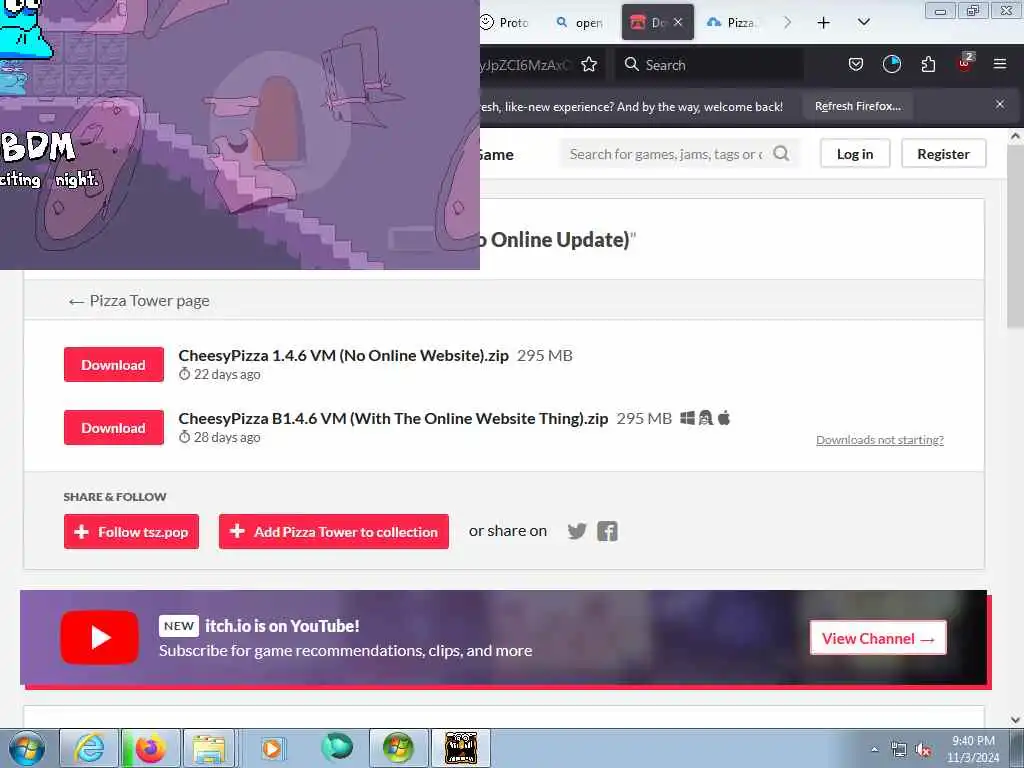This screenshot has height=768, width=1024.
Task: Switch to the Pizza tab
Action: coord(732,23)
